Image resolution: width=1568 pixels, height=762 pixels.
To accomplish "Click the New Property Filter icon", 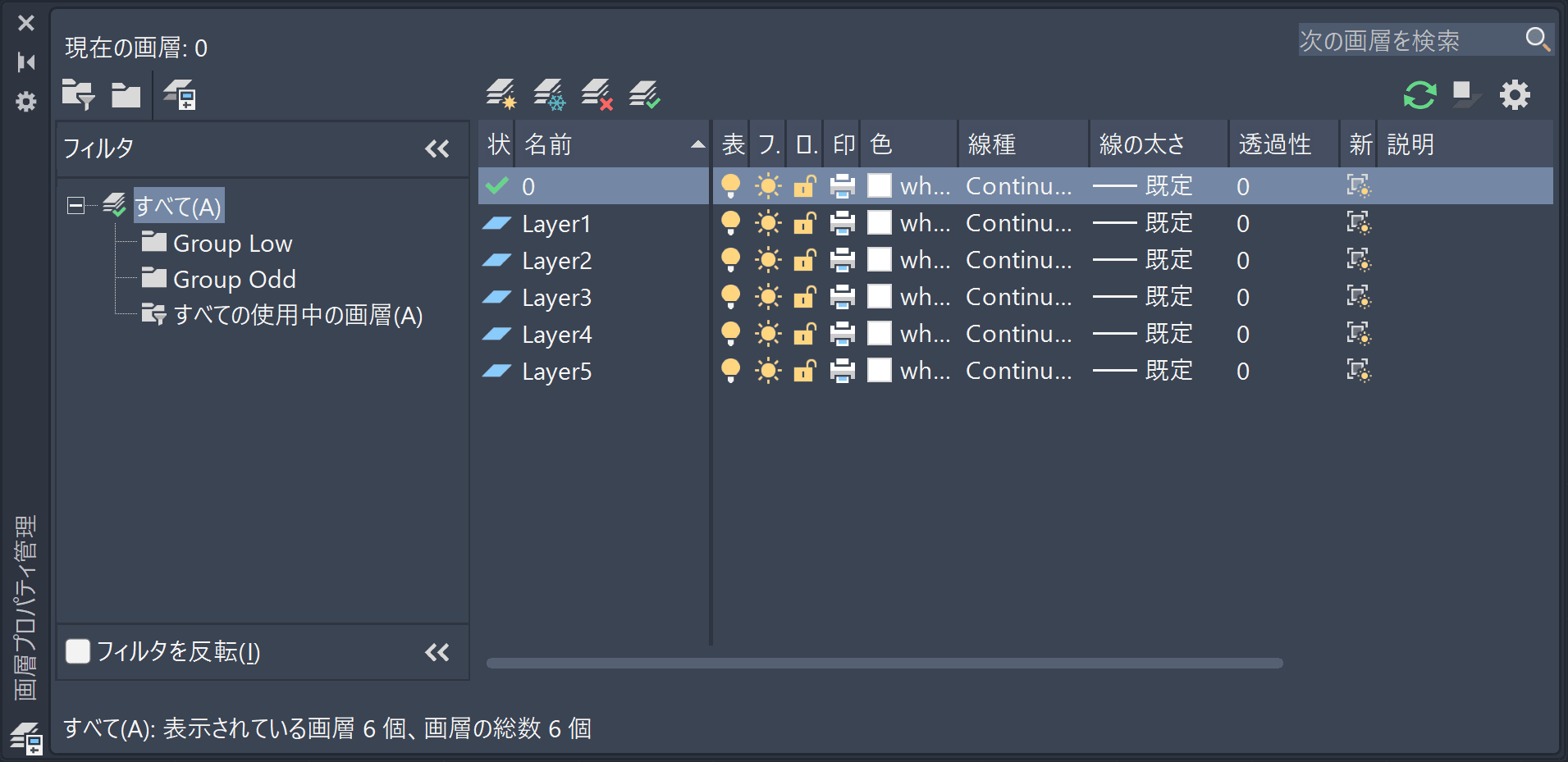I will 78,95.
